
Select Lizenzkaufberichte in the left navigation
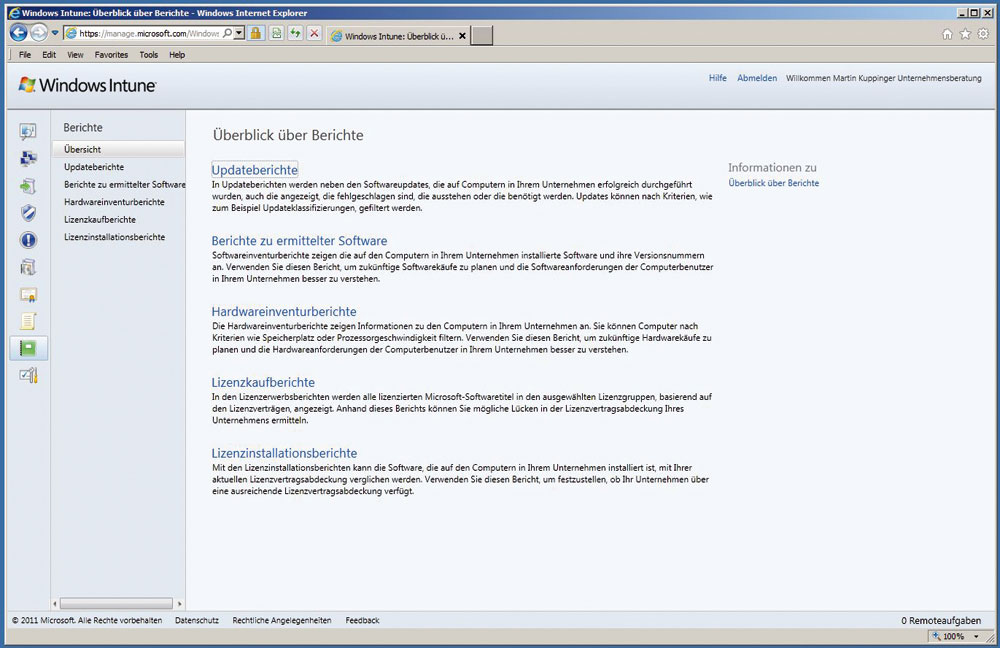(x=99, y=219)
